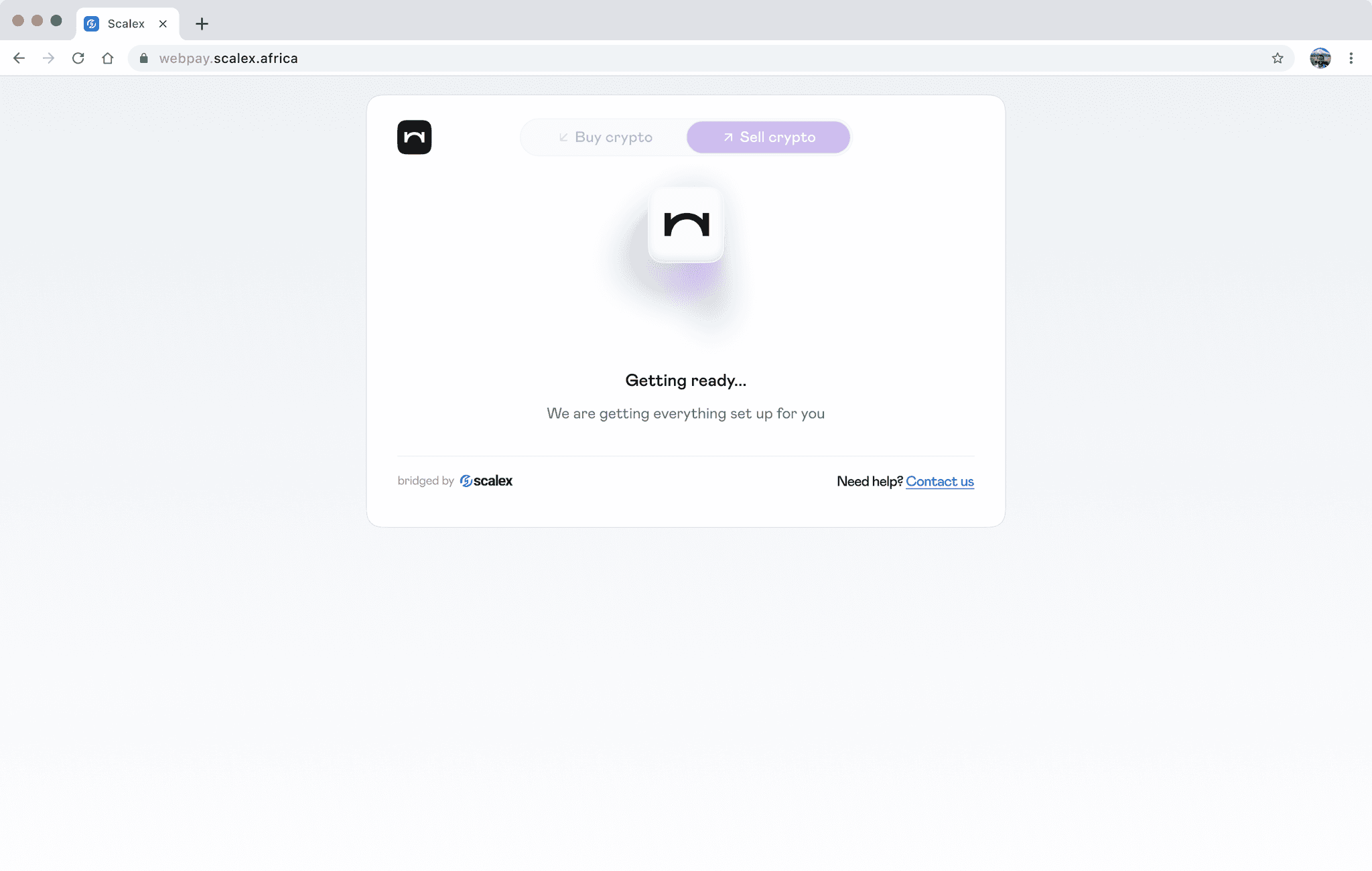Click the Sell crypto arrow icon
This screenshot has height=871, width=1372.
click(728, 137)
